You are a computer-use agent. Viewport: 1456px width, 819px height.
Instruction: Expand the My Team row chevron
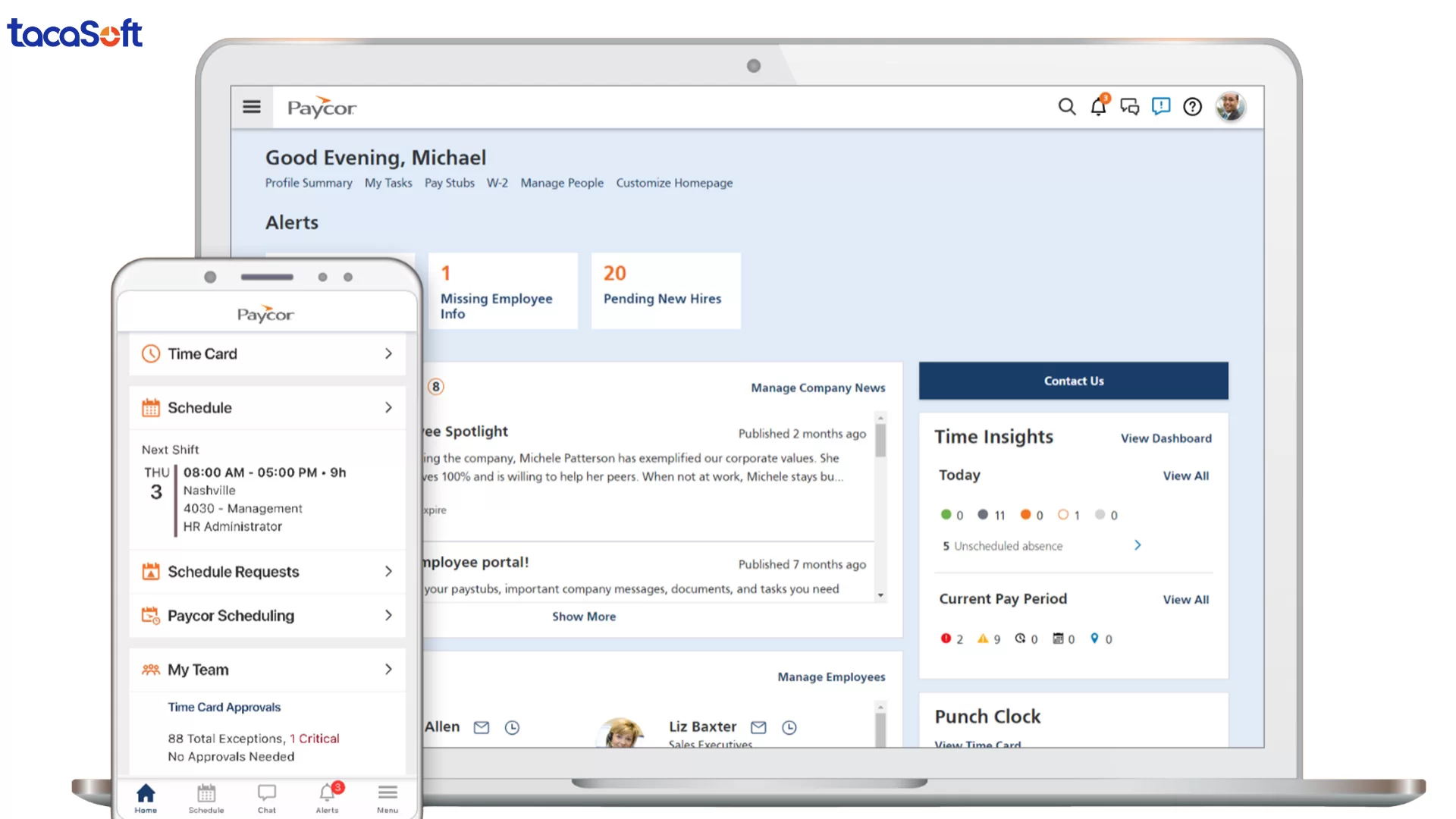tap(388, 669)
